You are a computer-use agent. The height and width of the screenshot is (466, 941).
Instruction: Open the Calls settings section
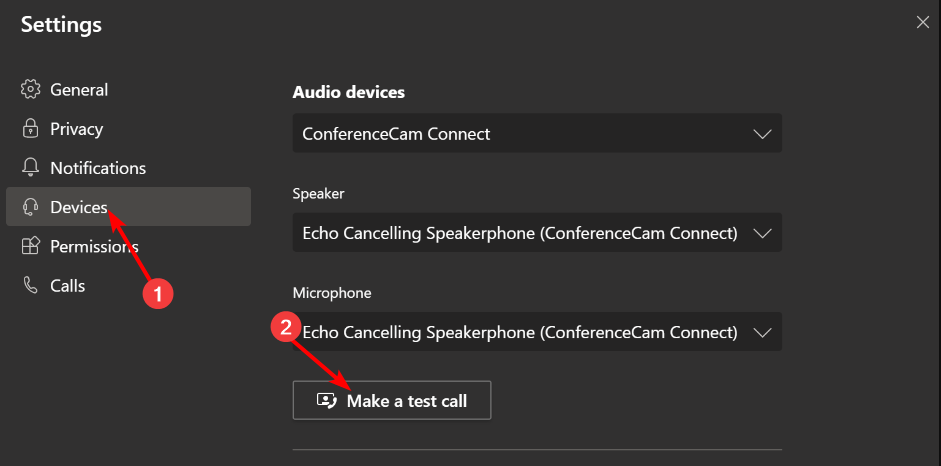click(x=128, y=285)
